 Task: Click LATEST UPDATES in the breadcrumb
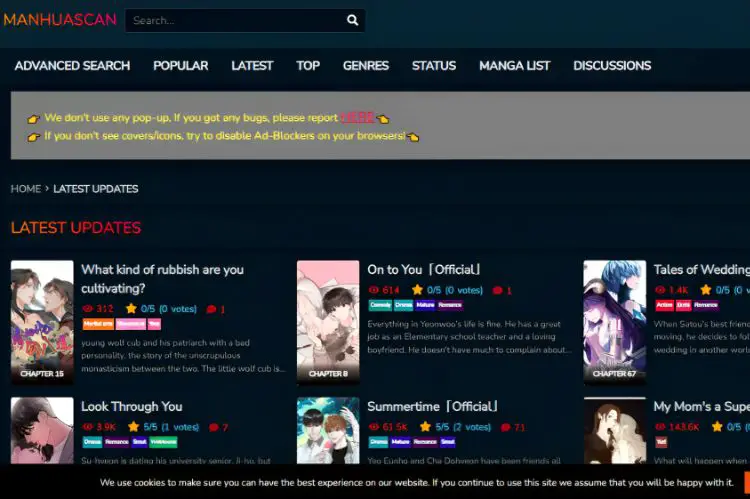96,189
